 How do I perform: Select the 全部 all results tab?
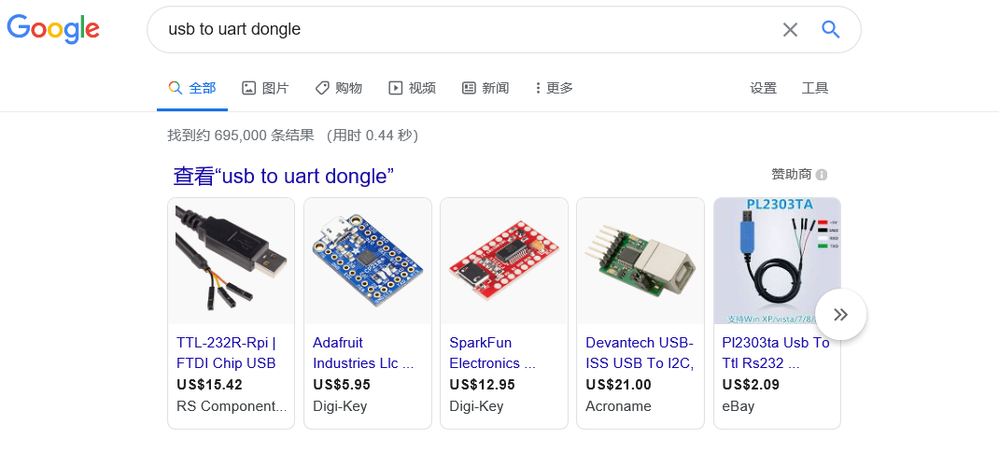tap(192, 88)
